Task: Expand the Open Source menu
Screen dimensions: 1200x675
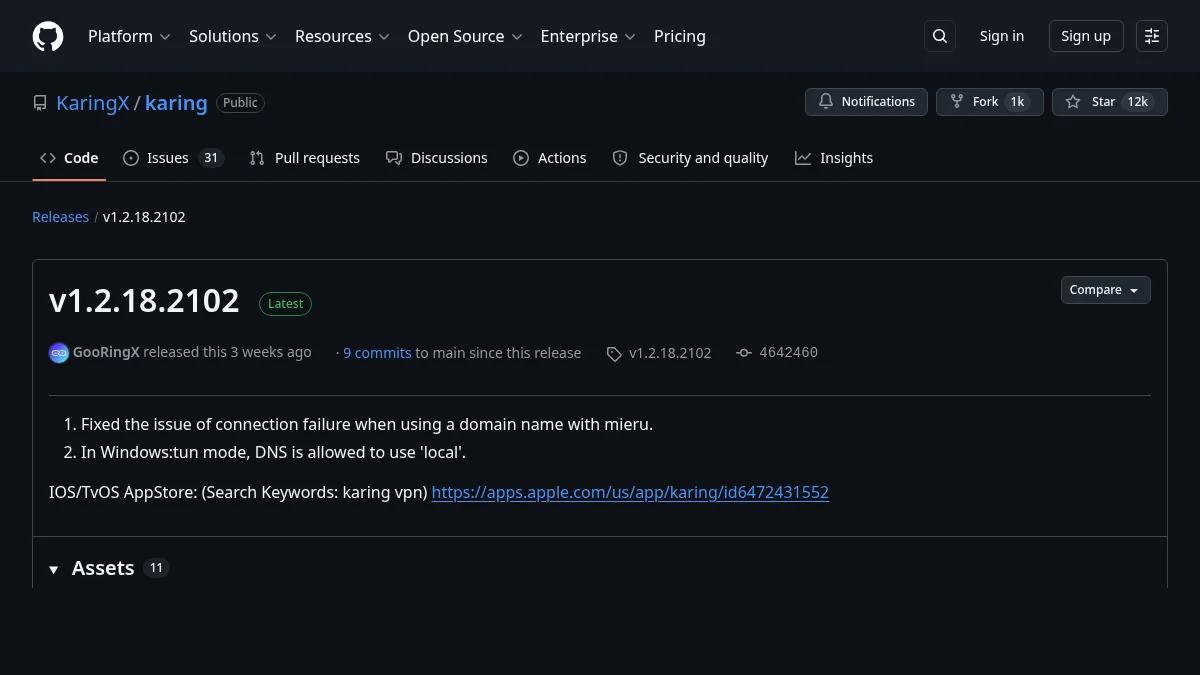Action: point(465,36)
